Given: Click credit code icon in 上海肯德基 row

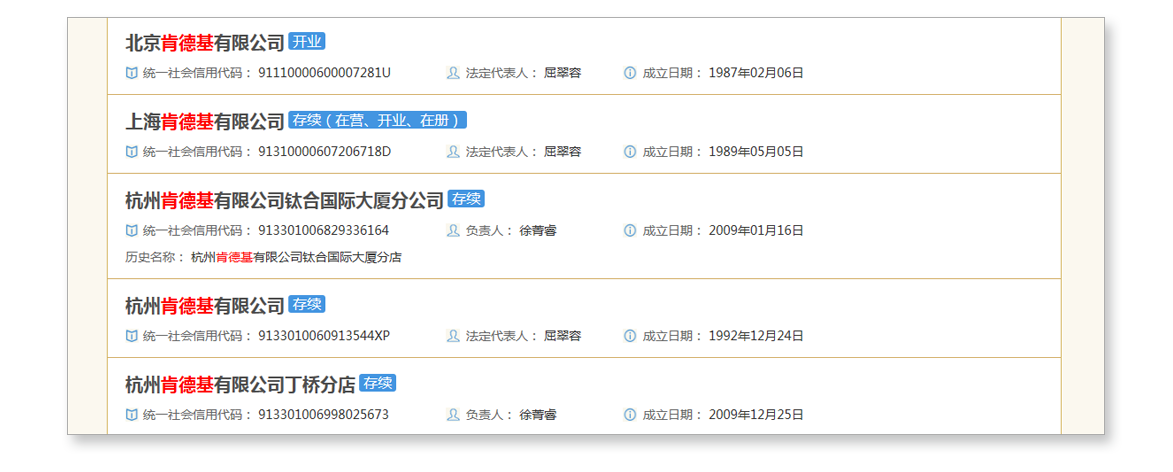Looking at the screenshot, I should coord(132,152).
